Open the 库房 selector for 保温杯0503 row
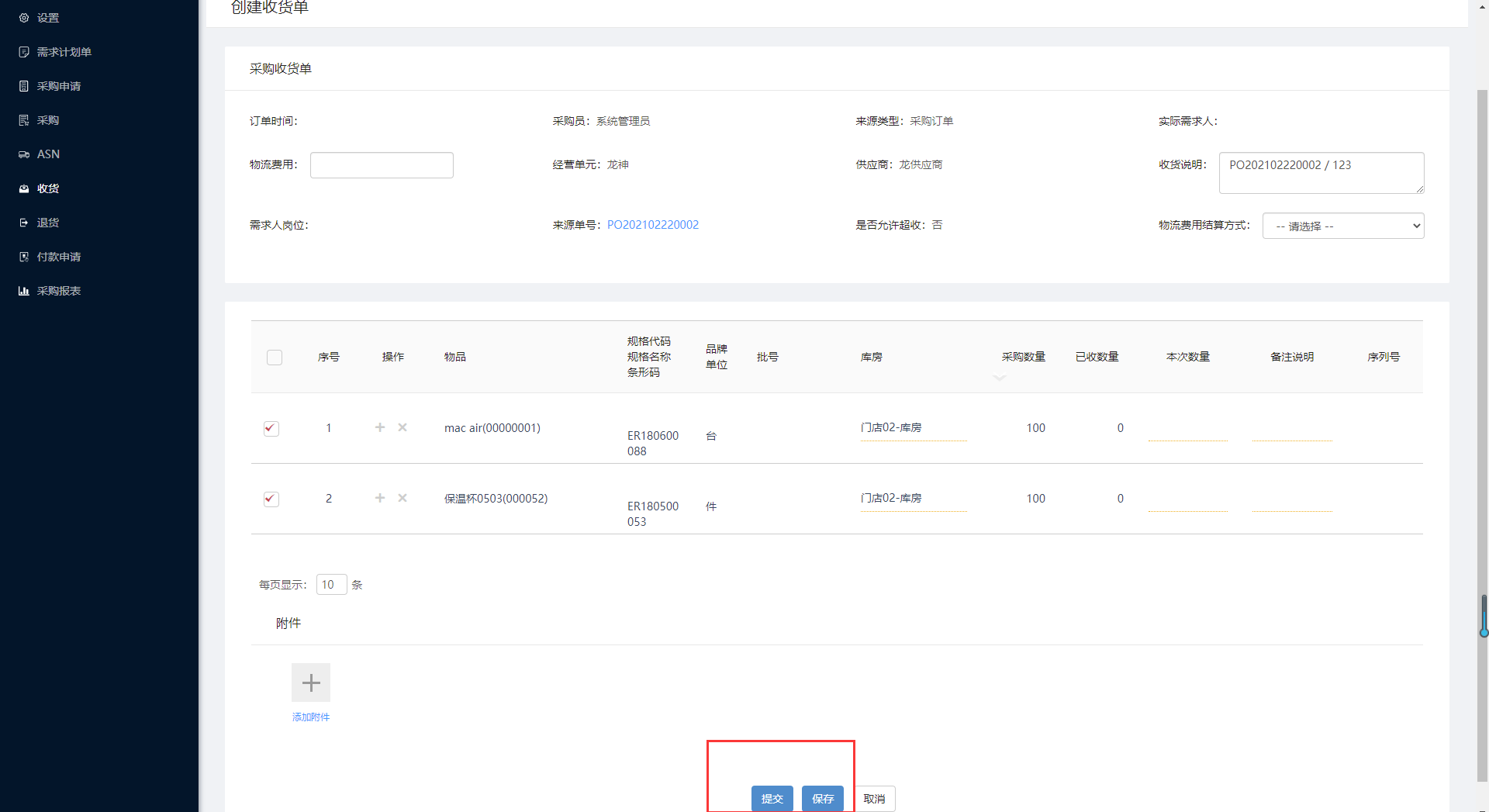Screen dimensions: 1489x812 tap(914, 499)
